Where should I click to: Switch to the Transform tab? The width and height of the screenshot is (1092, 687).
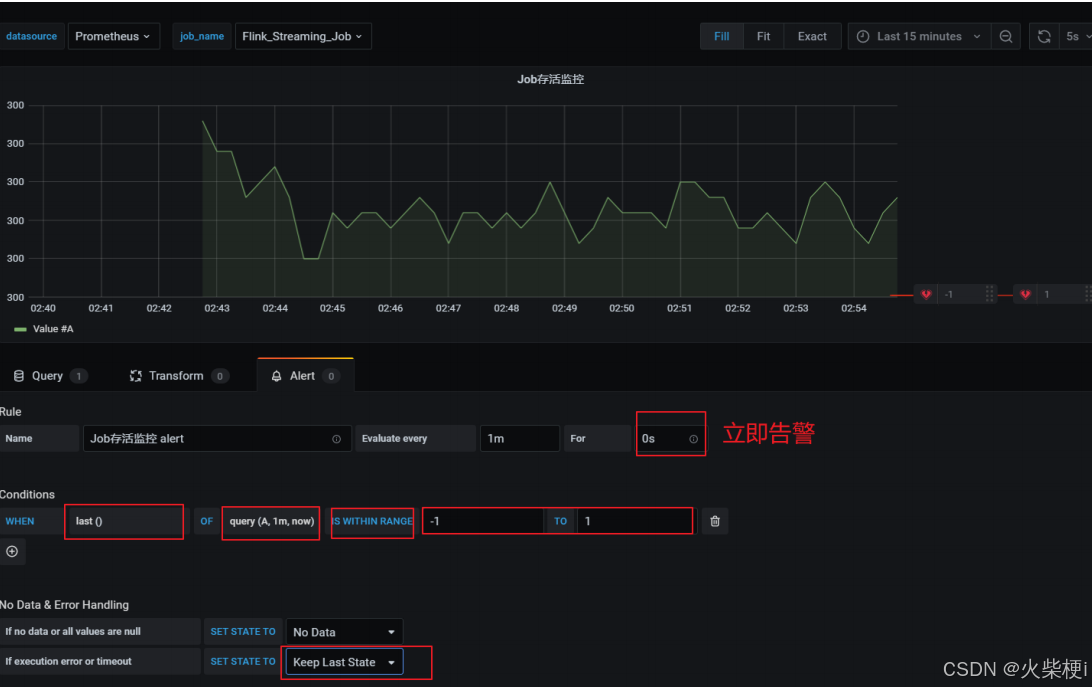[x=179, y=376]
